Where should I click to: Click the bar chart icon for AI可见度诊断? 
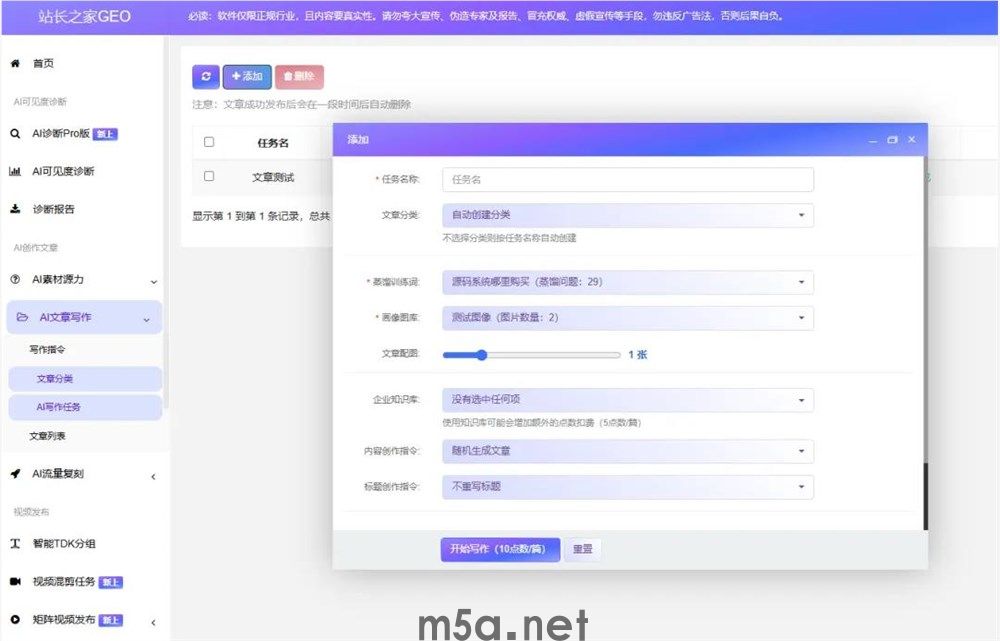15,171
